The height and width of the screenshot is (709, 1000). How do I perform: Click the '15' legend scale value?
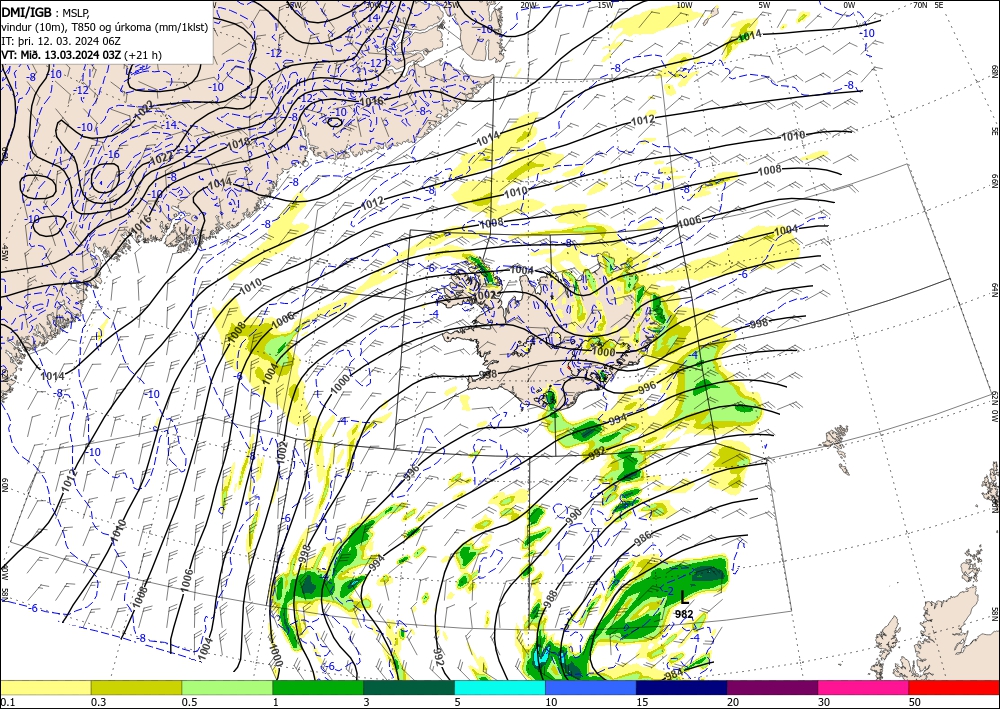(643, 702)
